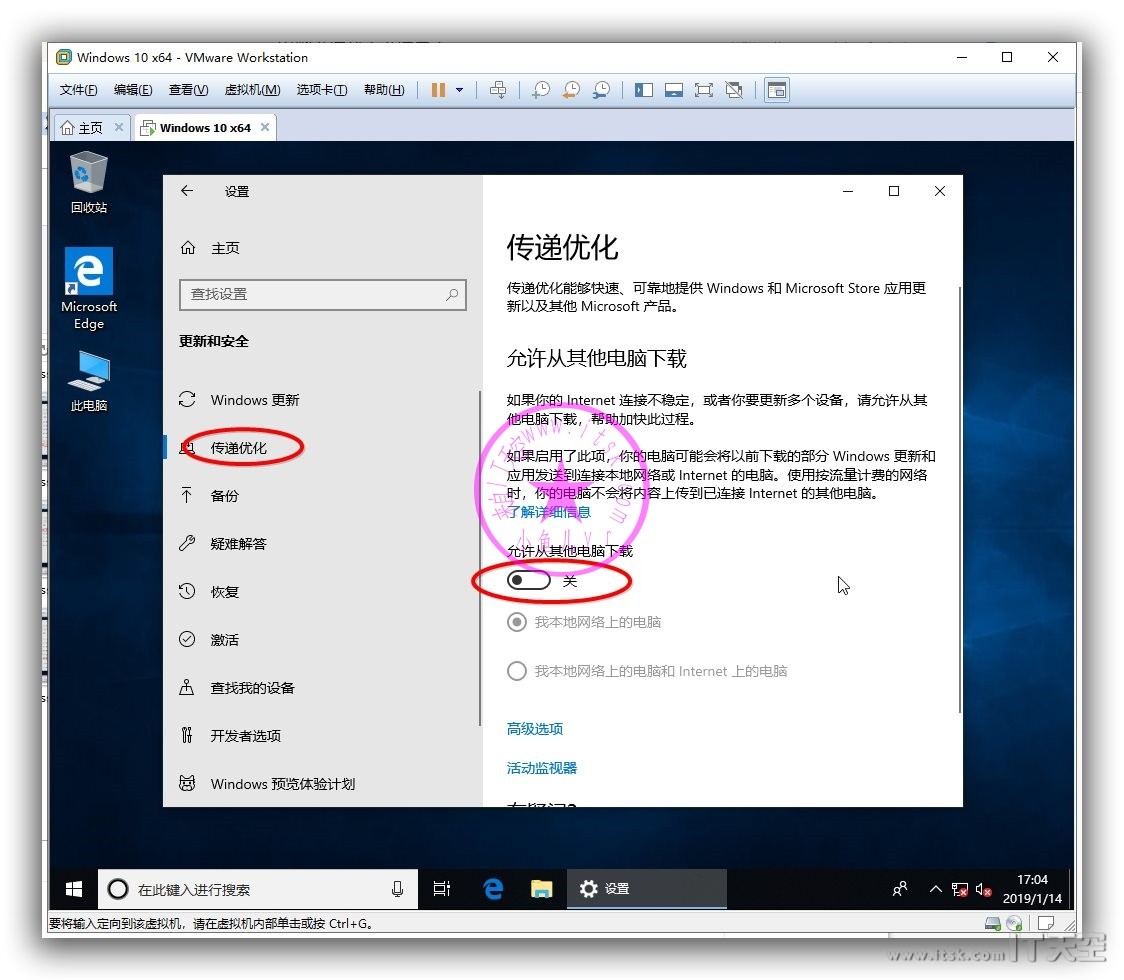Click the 查找设置 search box

click(x=323, y=295)
